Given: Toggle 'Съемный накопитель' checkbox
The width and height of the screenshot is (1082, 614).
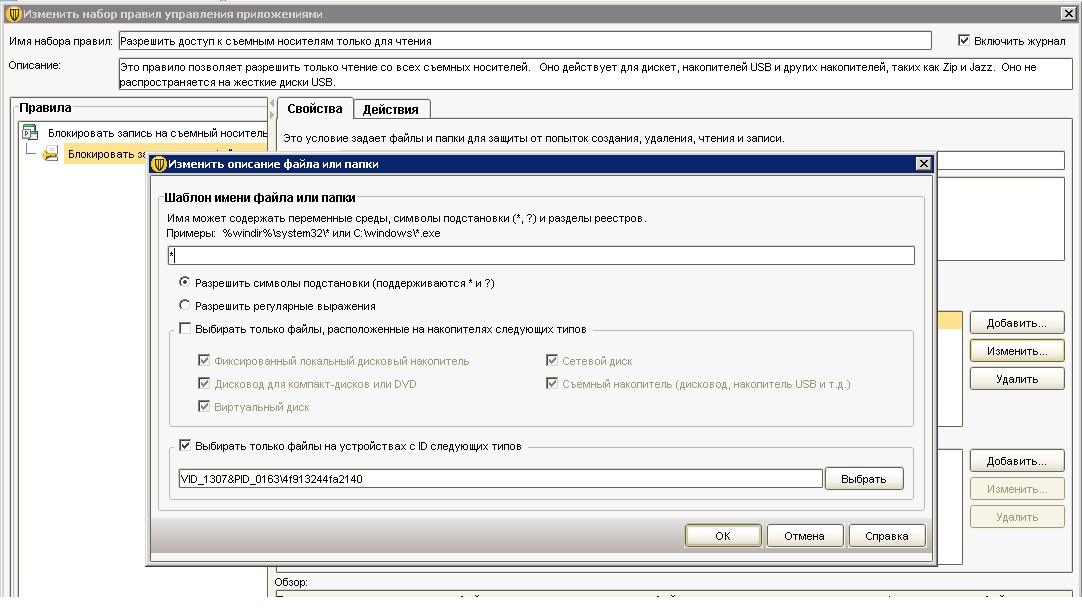Looking at the screenshot, I should (x=552, y=384).
